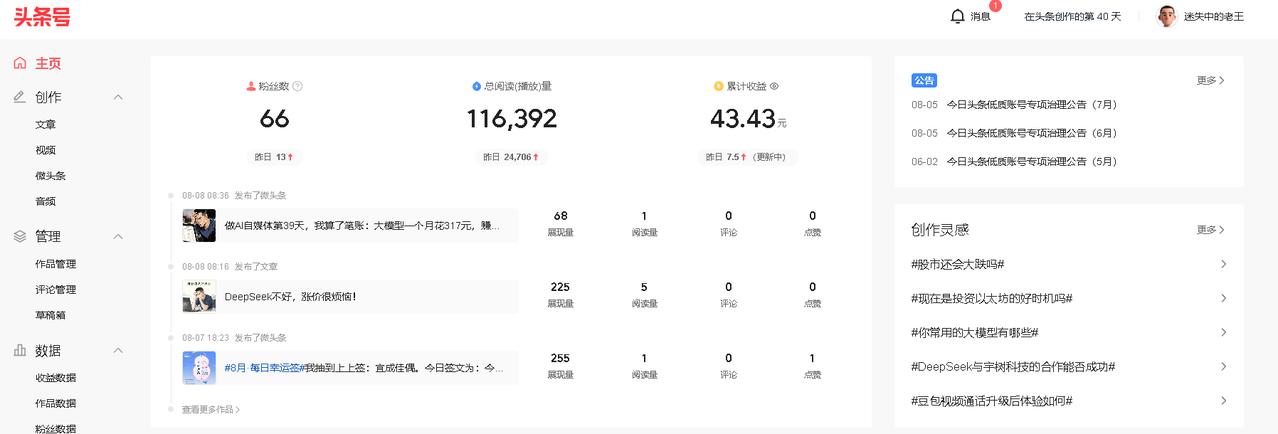Viewport: 1278px width, 434px height.
Task: Open 更多 in the 公告 panel
Action: pyautogui.click(x=1210, y=80)
